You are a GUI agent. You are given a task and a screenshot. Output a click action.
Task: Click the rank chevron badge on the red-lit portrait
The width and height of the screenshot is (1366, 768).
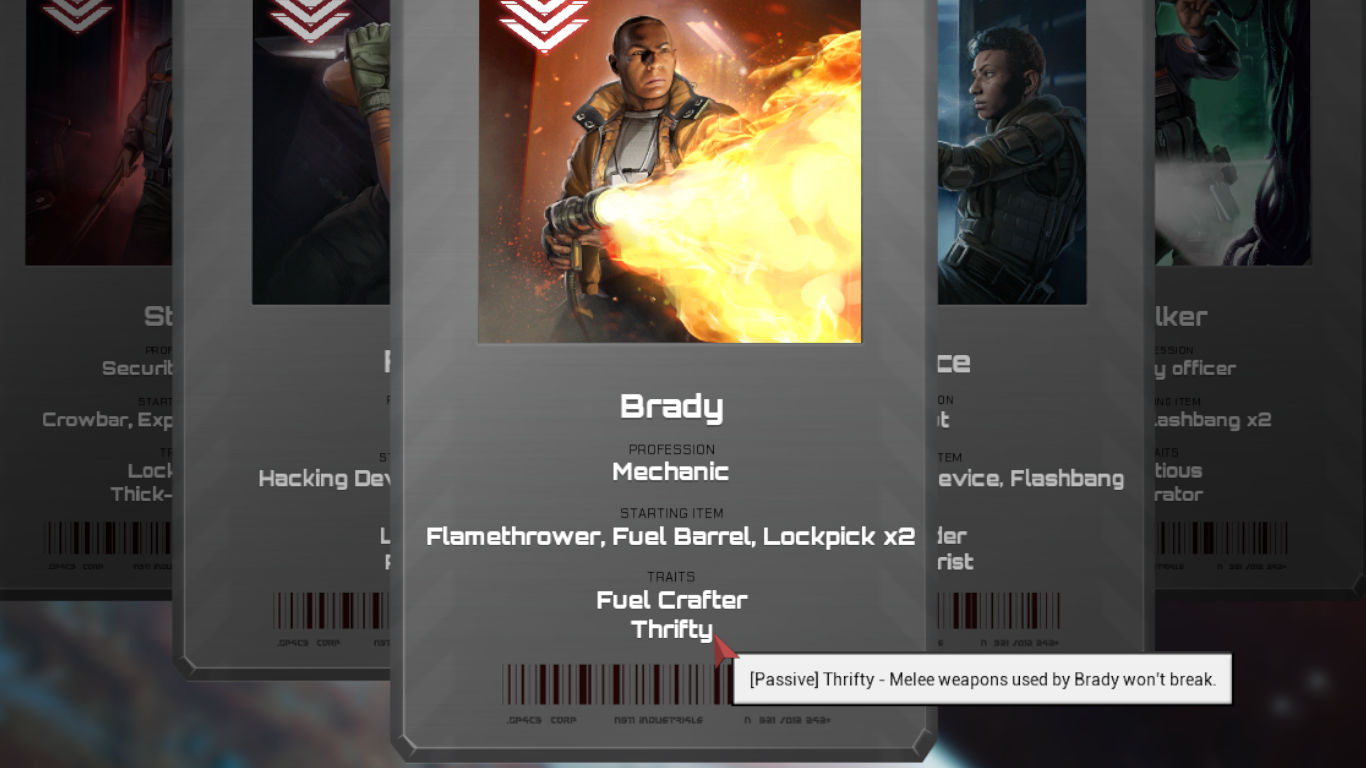click(77, 14)
